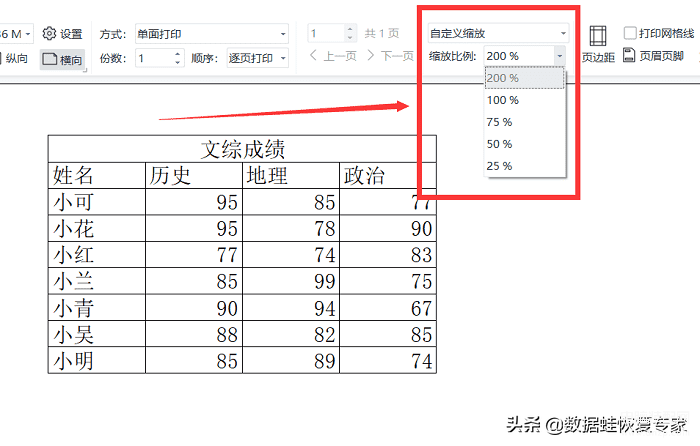Click the name cell 小兰
The image size is (700, 446).
(97, 281)
